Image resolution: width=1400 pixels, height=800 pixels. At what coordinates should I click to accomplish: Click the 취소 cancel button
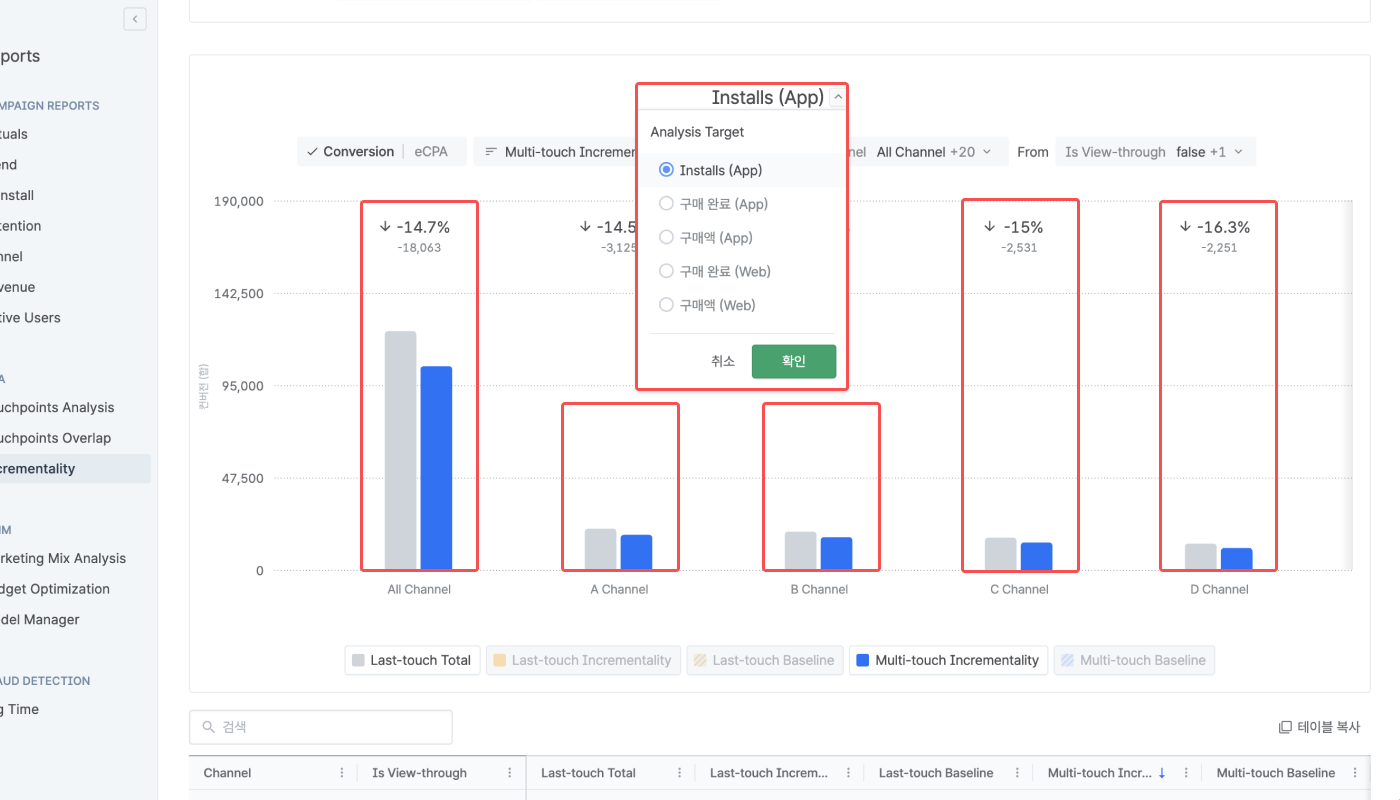[x=723, y=361]
